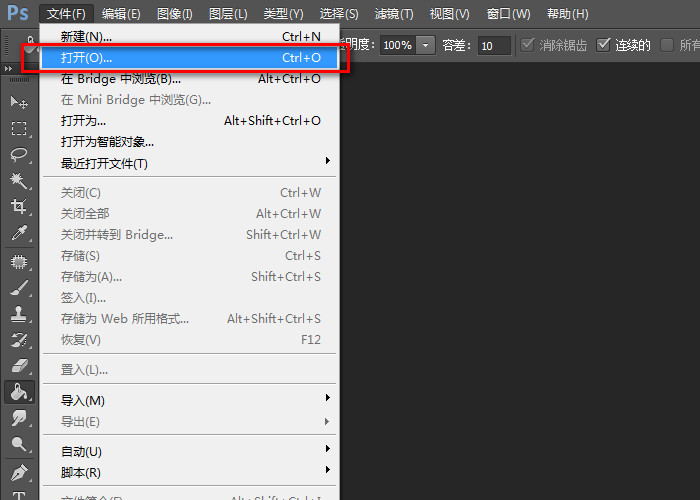Toggle the anti-alias 消除锯齿 checkbox

point(528,45)
